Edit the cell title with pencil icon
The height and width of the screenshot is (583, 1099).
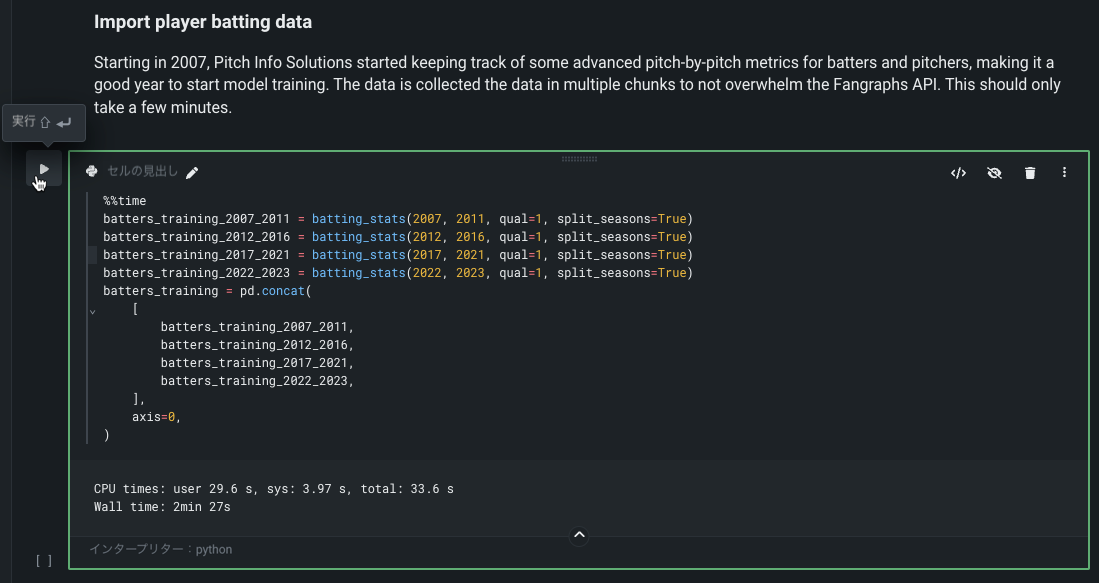192,173
